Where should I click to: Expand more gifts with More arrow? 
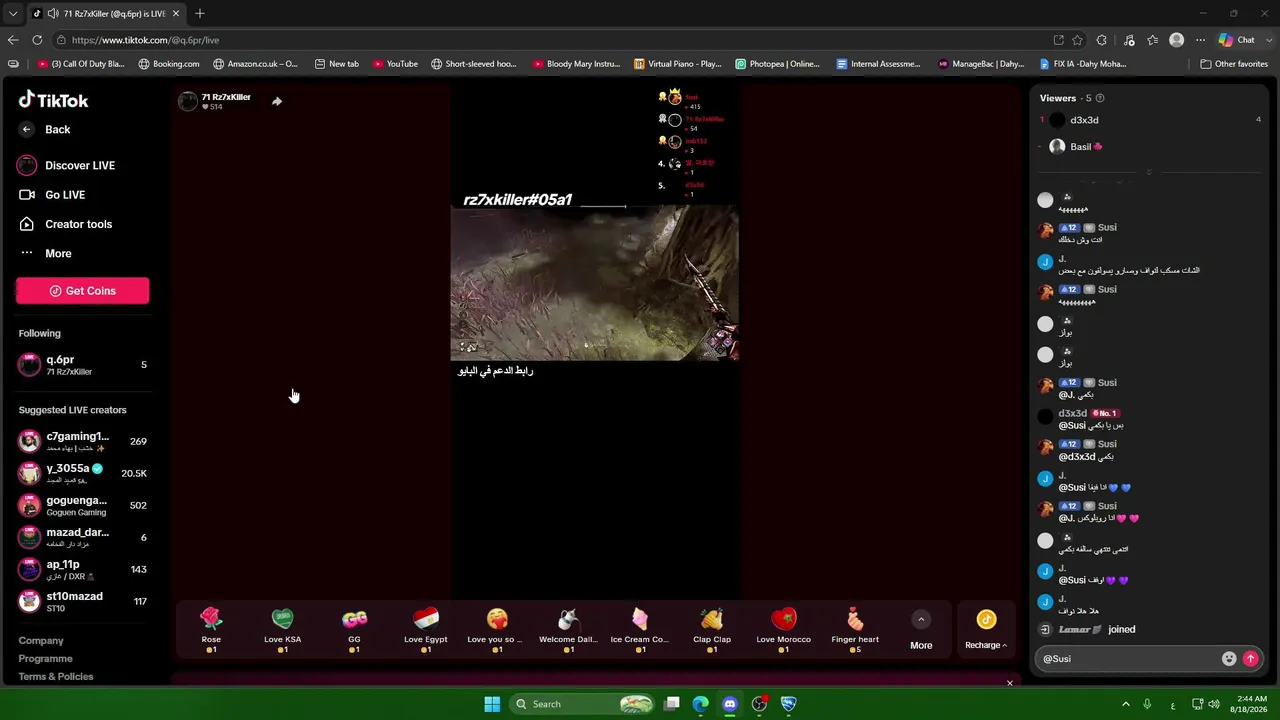point(921,620)
